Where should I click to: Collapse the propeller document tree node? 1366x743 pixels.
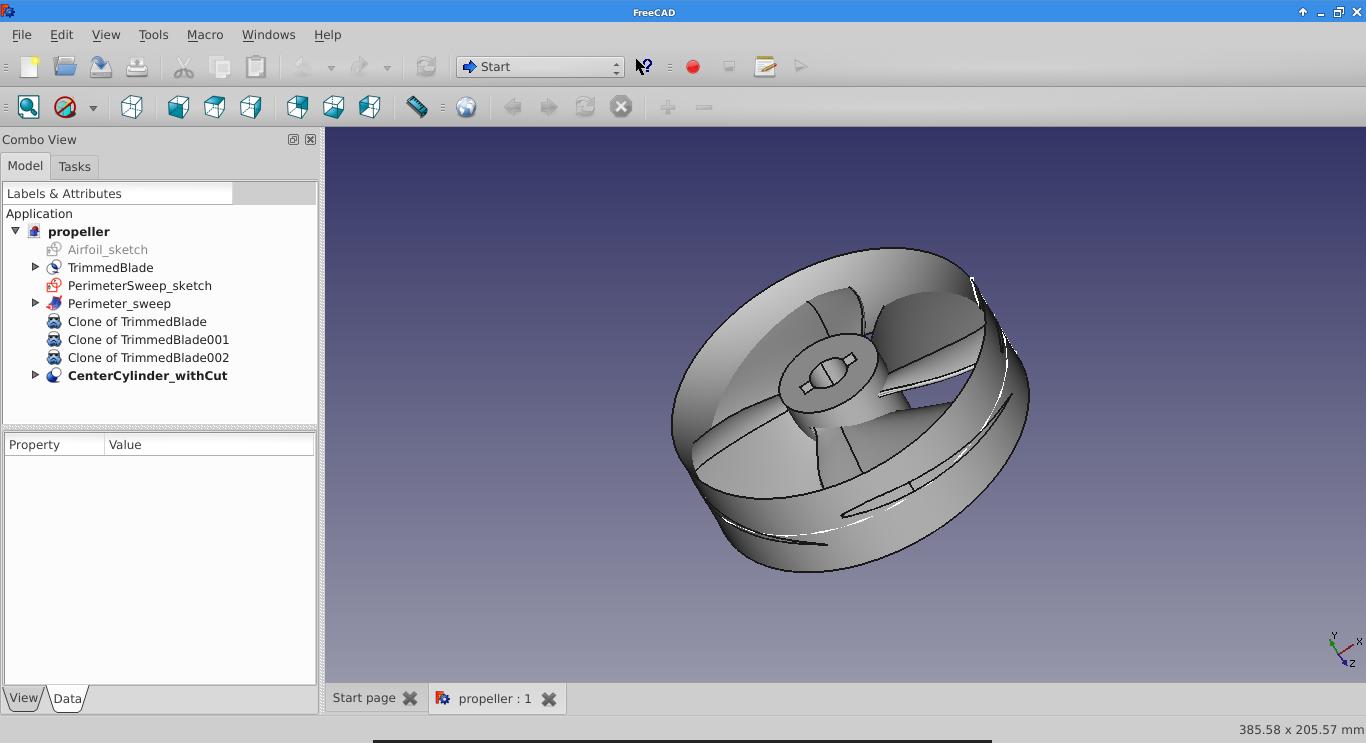coord(16,231)
